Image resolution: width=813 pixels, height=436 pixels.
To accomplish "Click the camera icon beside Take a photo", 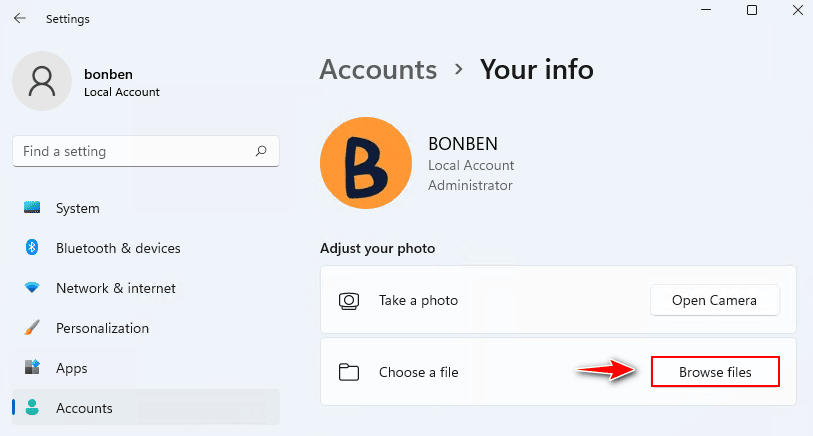I will tap(349, 300).
